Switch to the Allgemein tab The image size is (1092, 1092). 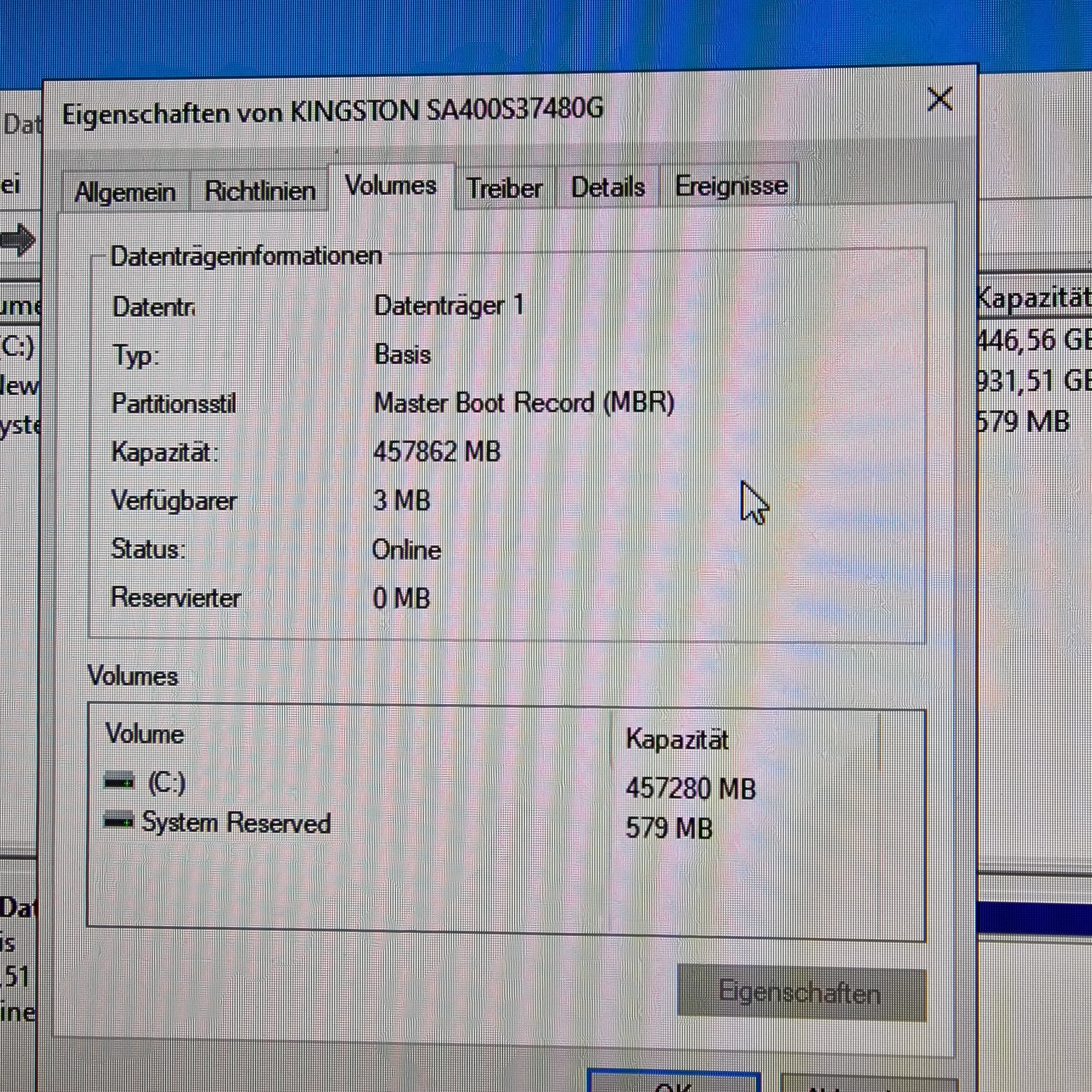[x=125, y=192]
